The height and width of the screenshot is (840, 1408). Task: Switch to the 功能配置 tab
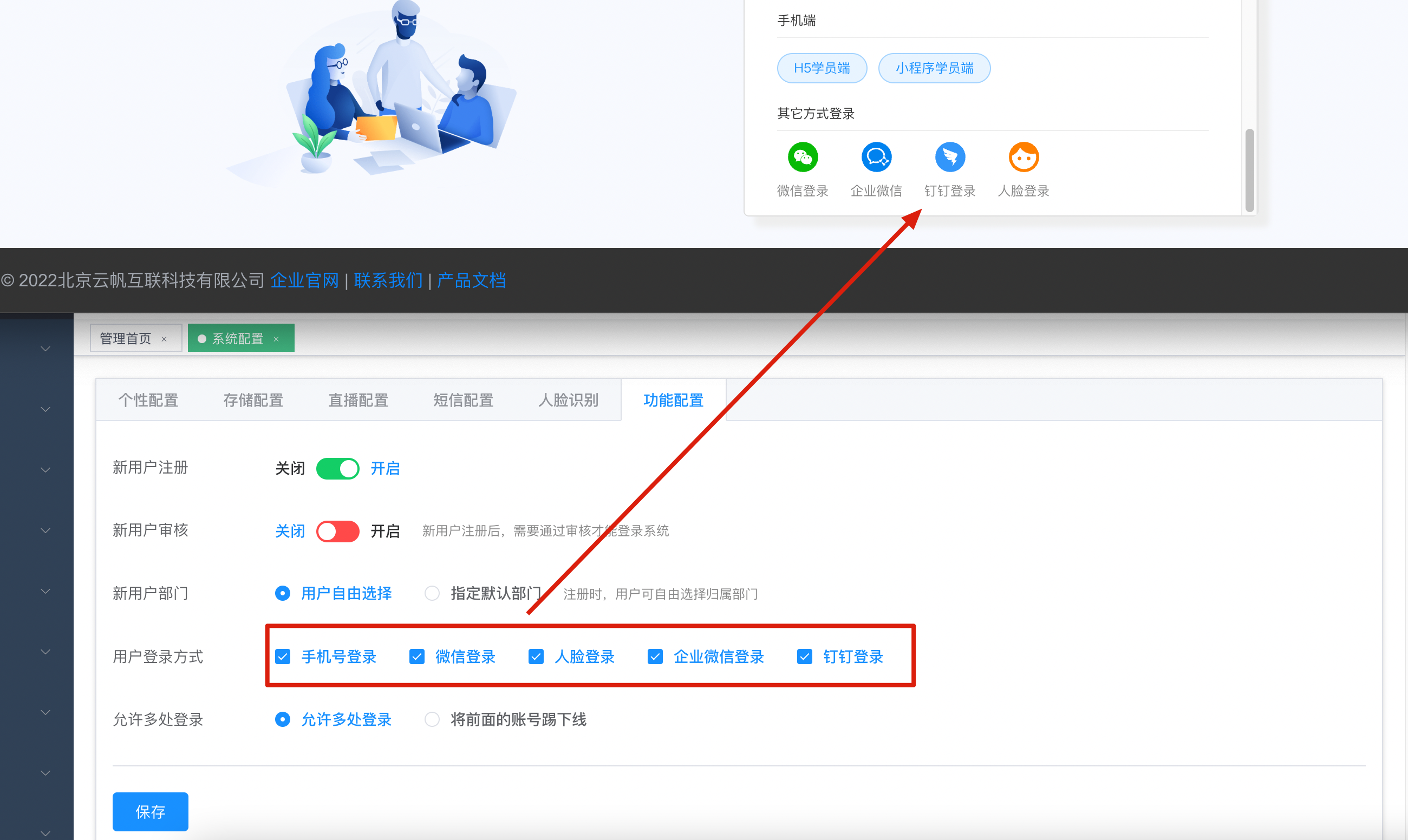pos(674,401)
